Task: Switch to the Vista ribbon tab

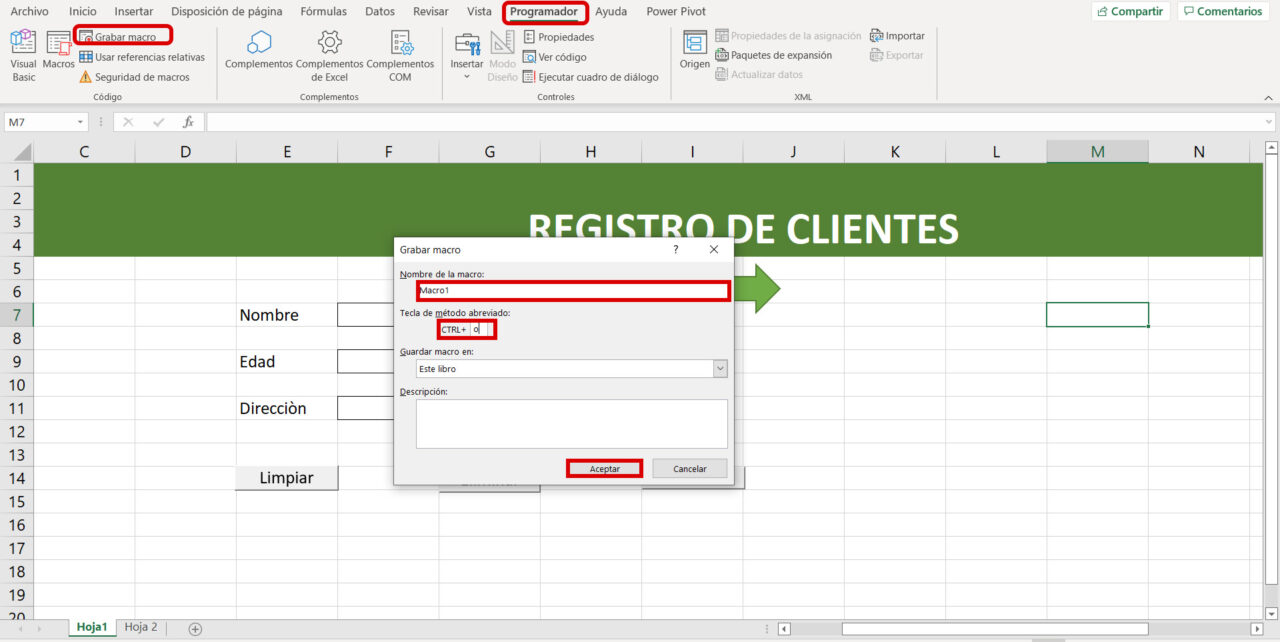Action: (478, 11)
